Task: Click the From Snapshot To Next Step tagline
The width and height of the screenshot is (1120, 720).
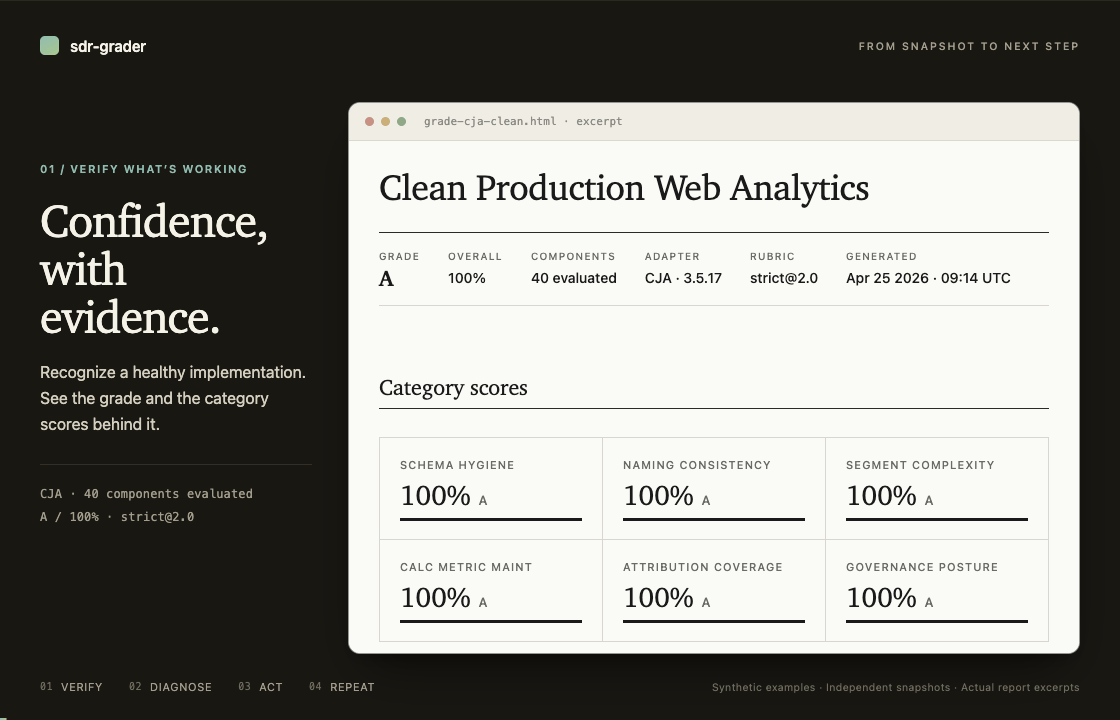Action: click(969, 46)
